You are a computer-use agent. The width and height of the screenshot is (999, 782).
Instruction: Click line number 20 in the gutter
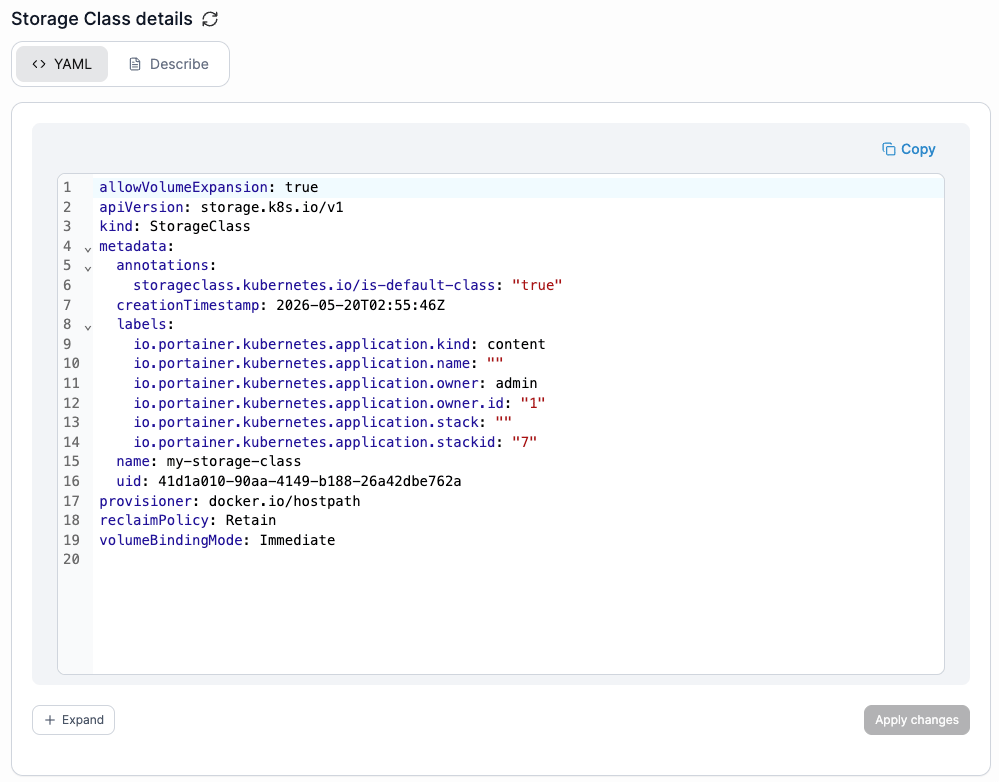coord(71,559)
